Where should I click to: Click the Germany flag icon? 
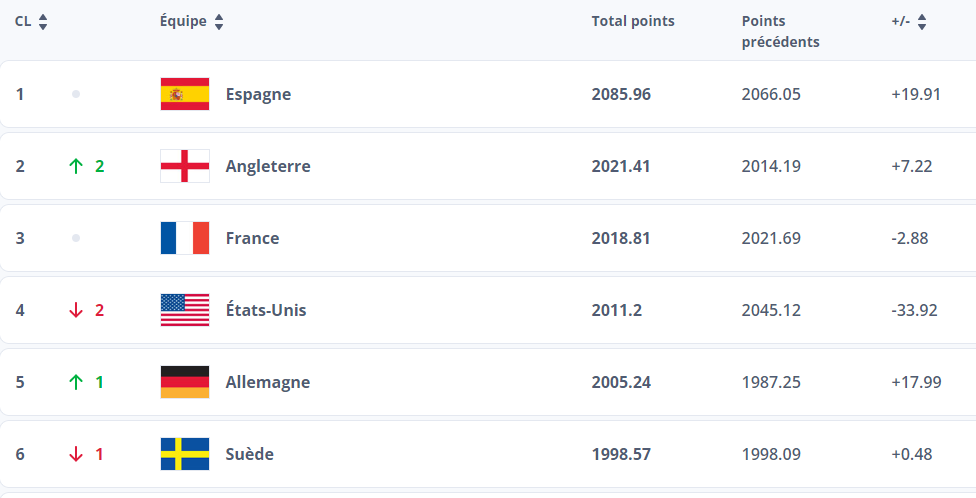pyautogui.click(x=185, y=382)
